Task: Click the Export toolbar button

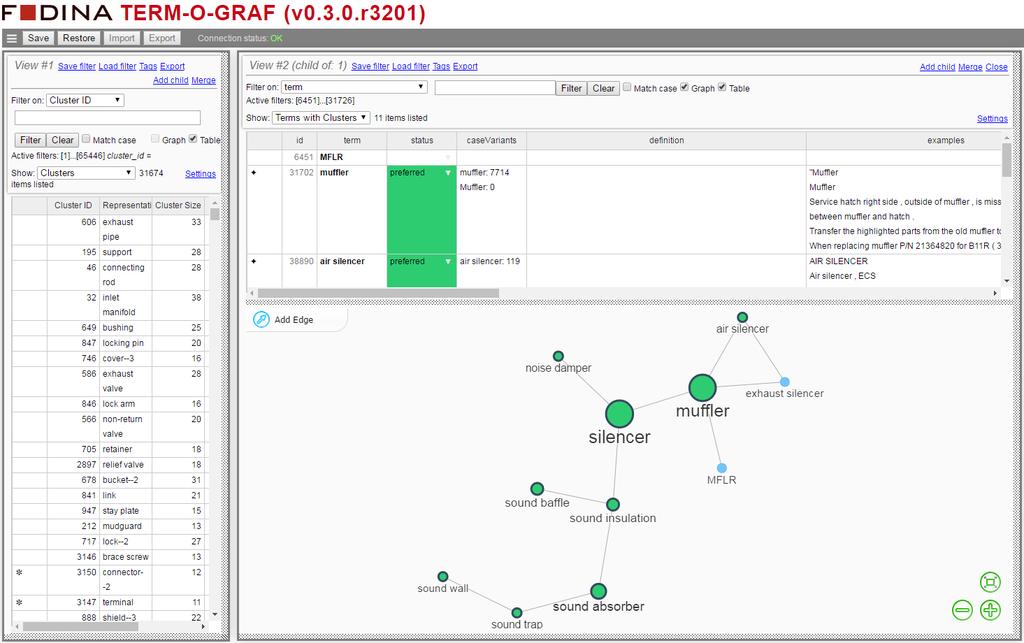Action: tap(162, 38)
